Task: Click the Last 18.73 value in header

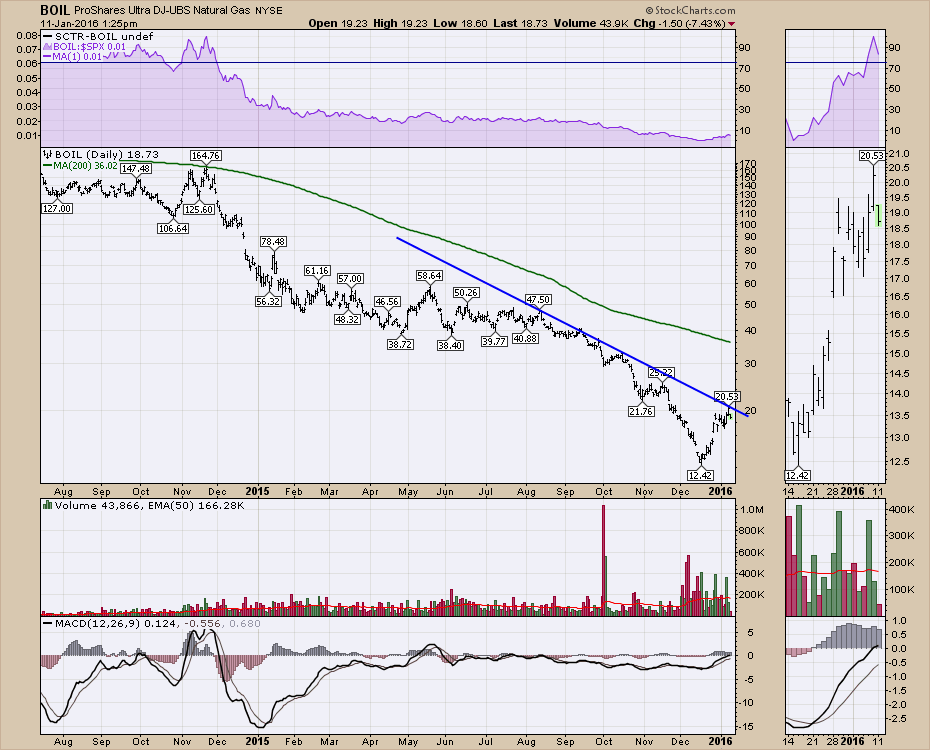Action: coord(521,23)
